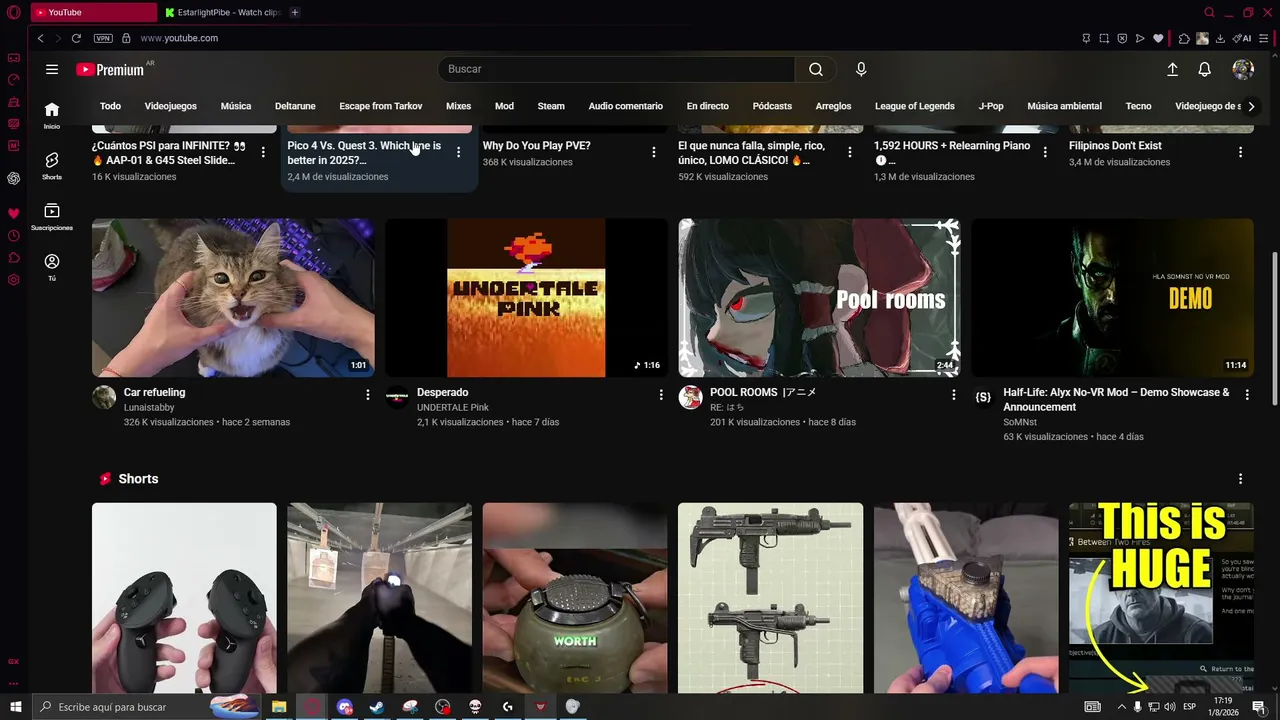Open options for Why Do You Play PVE?
Screen dimensions: 1280x720
[x=653, y=152]
